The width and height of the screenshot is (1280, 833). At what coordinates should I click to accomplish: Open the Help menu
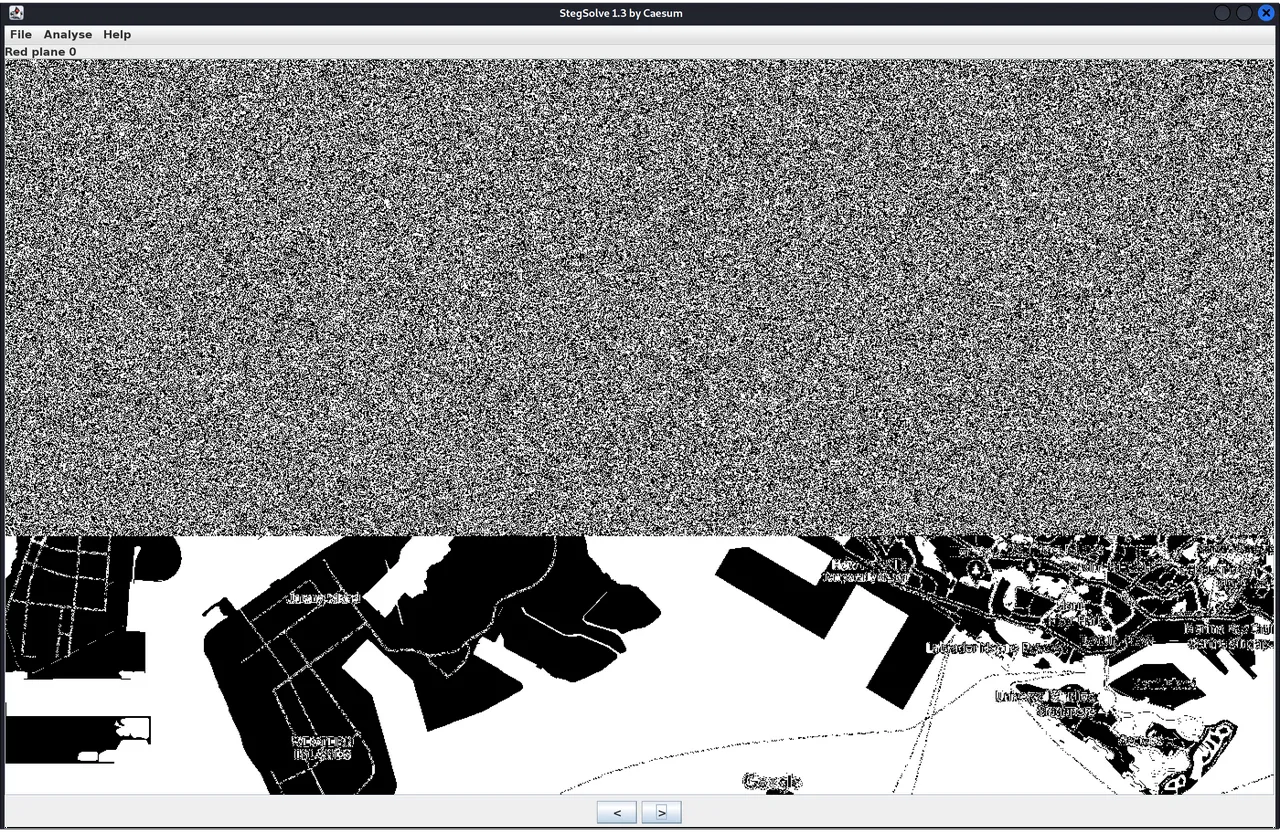click(x=117, y=34)
